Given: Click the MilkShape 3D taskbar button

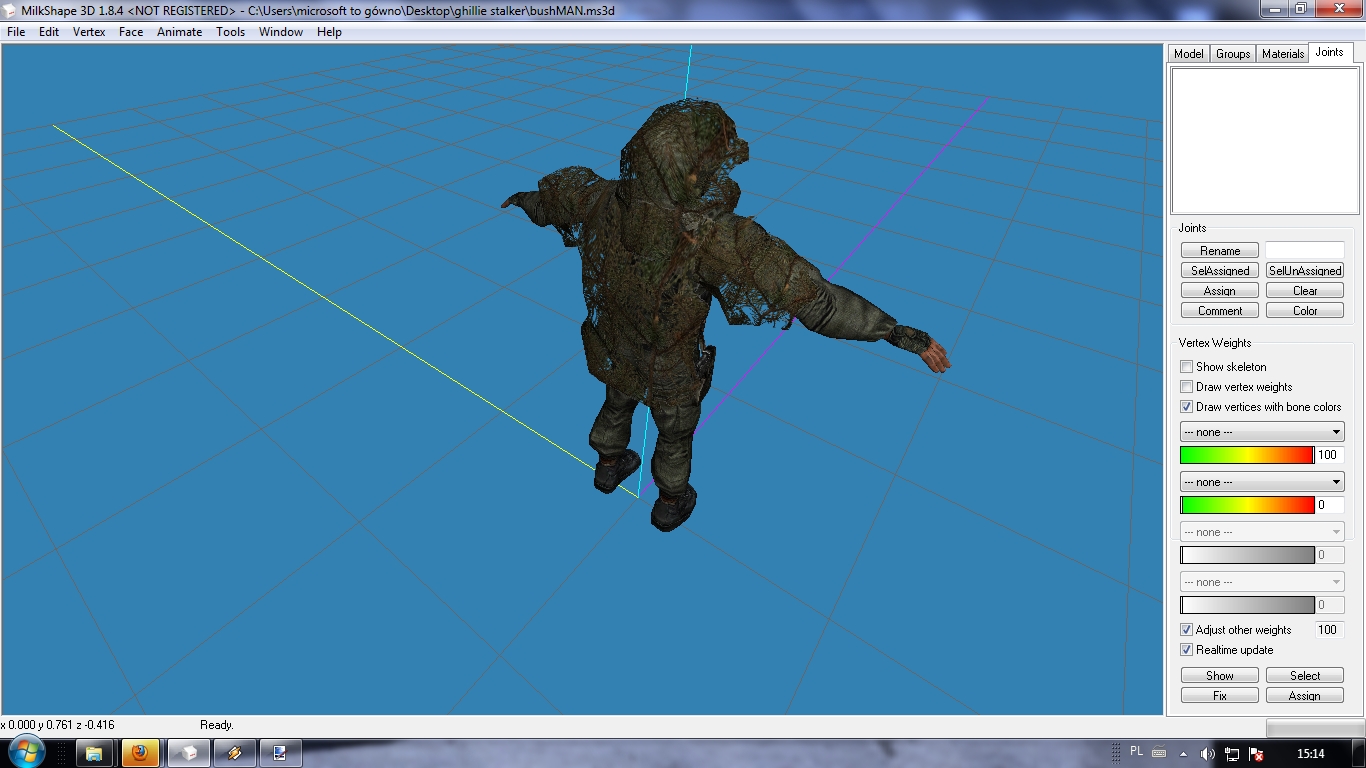Looking at the screenshot, I should tap(188, 753).
